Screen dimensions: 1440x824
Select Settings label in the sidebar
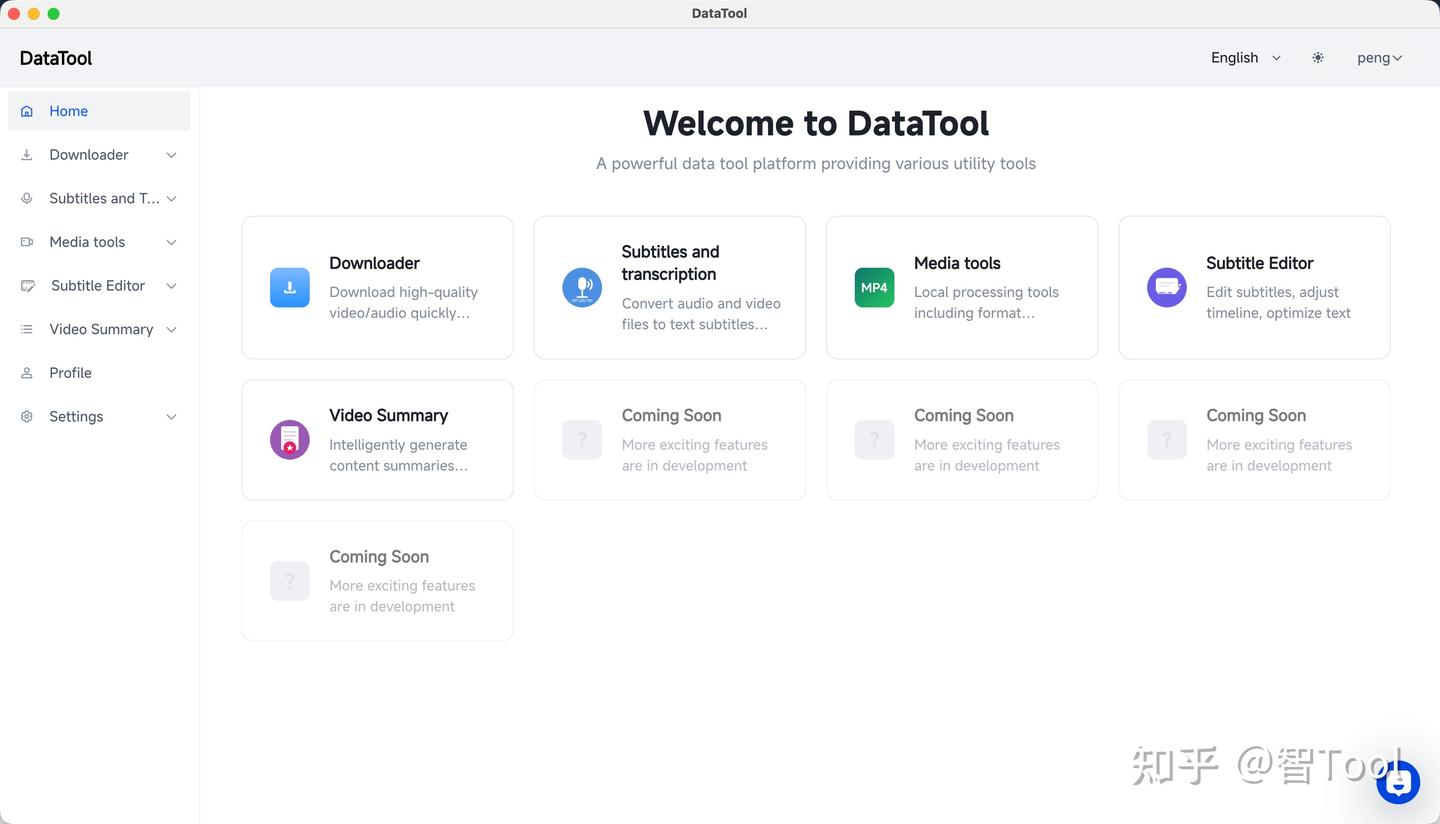coord(76,416)
